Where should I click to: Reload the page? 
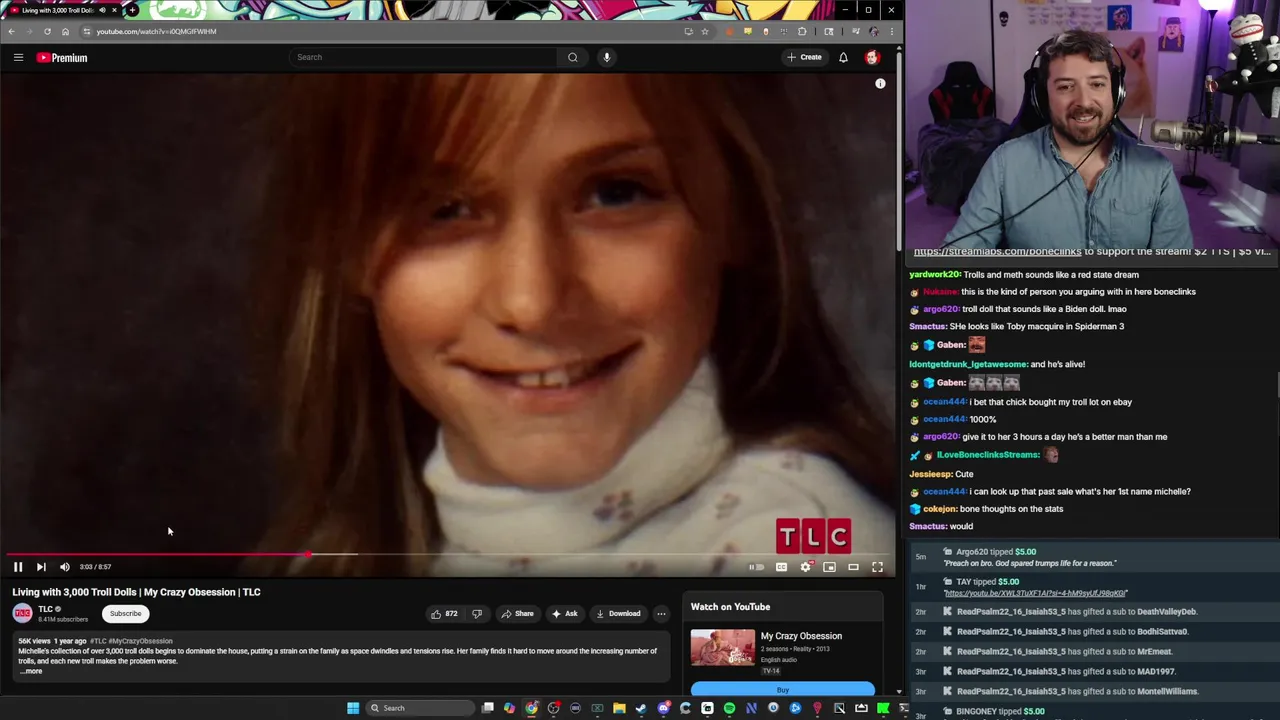47,31
